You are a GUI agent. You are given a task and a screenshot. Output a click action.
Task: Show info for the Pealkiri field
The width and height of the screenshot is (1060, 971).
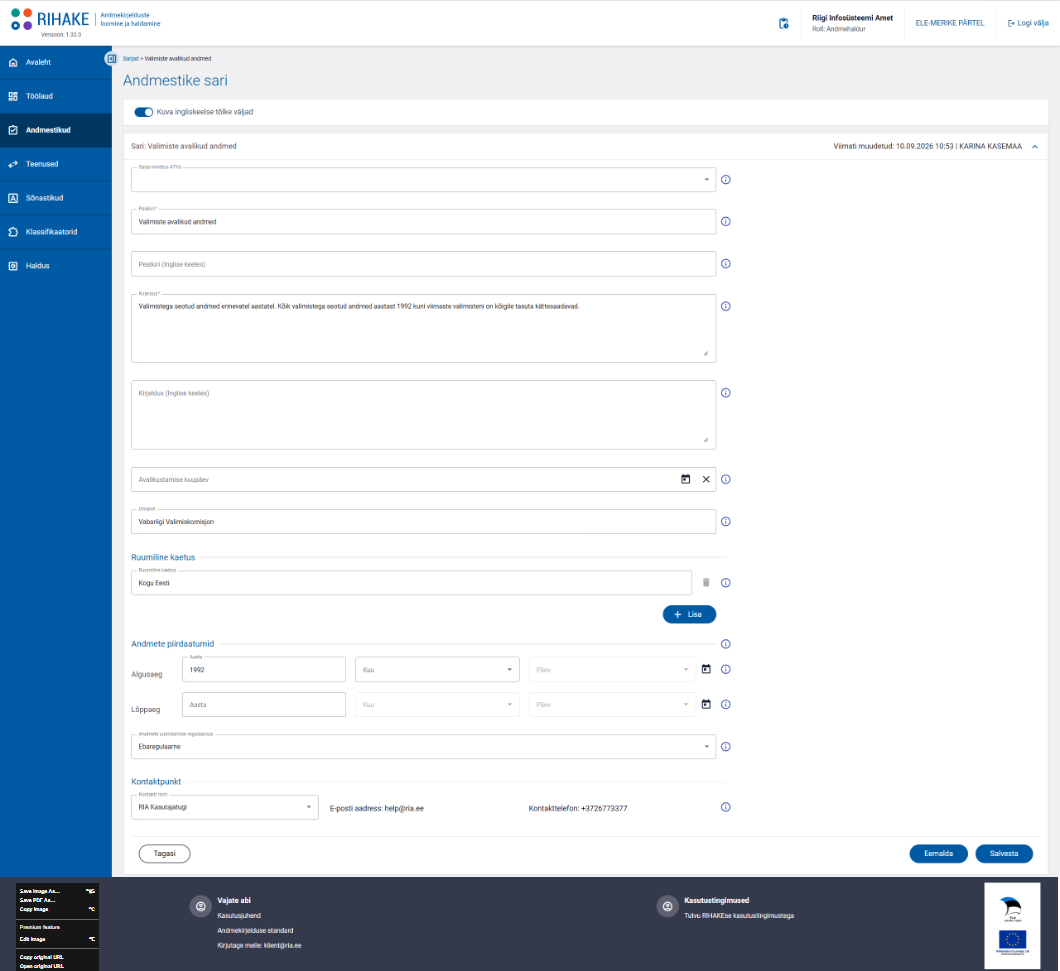click(x=726, y=222)
